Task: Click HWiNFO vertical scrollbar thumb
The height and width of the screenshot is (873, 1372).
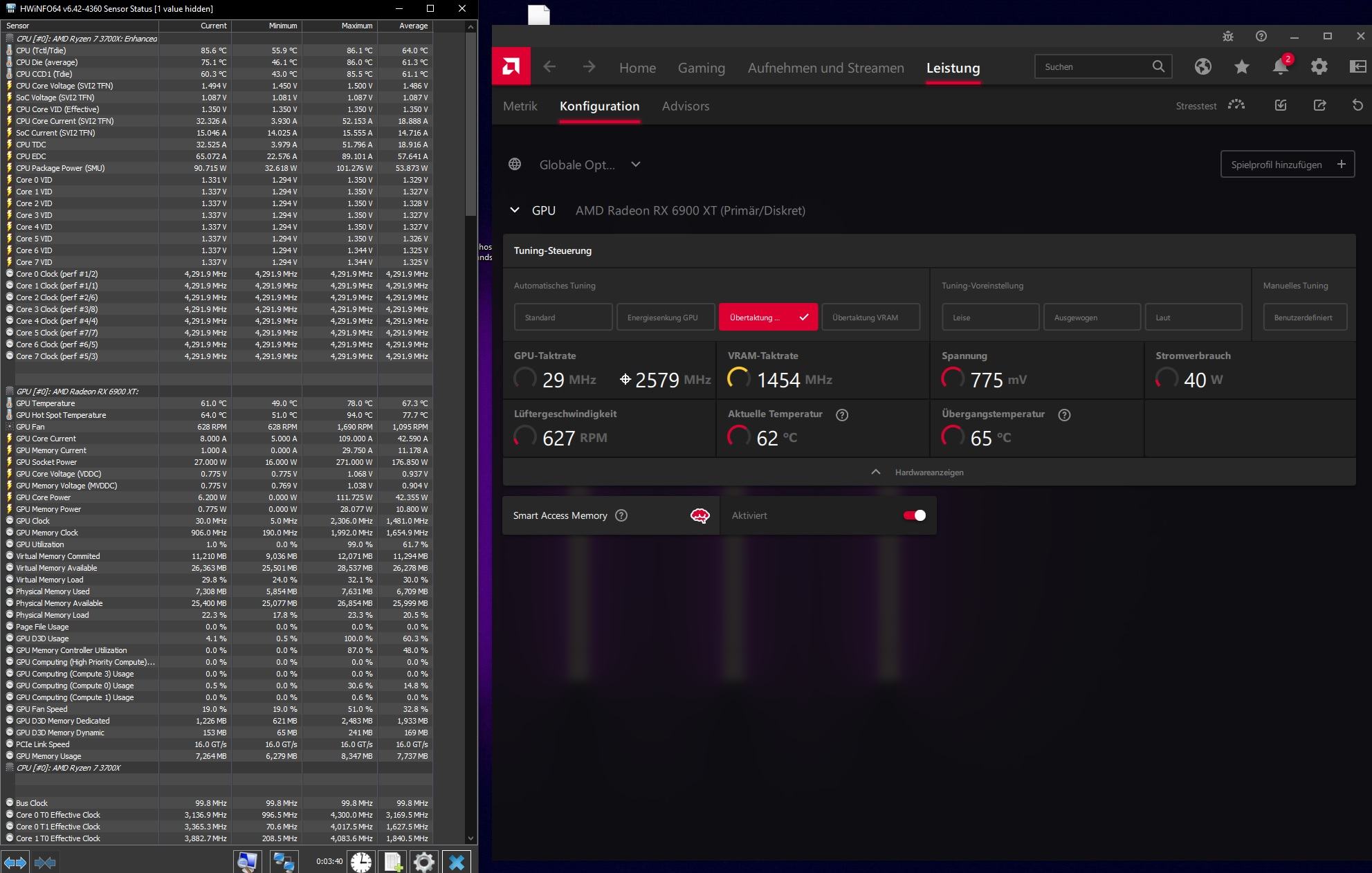Action: tap(471, 125)
